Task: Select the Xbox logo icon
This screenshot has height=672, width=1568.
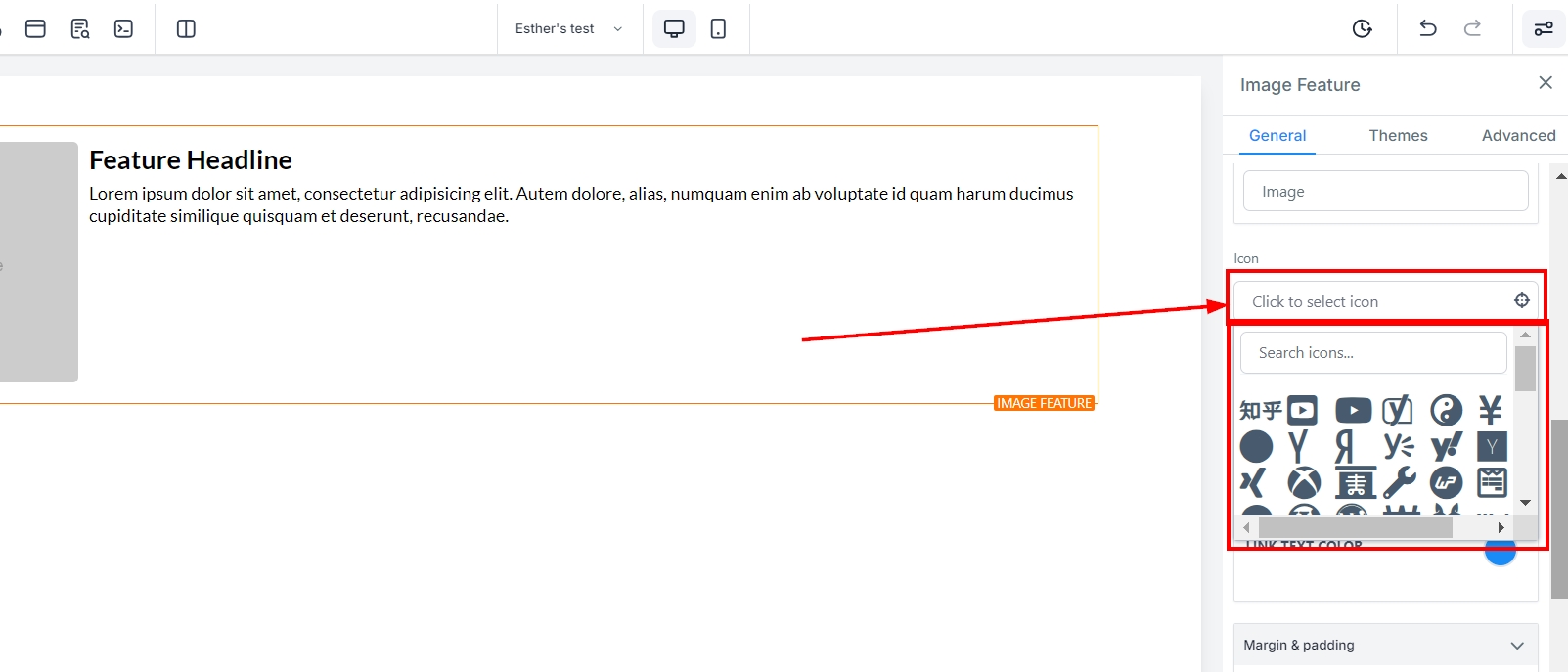Action: tap(1304, 482)
